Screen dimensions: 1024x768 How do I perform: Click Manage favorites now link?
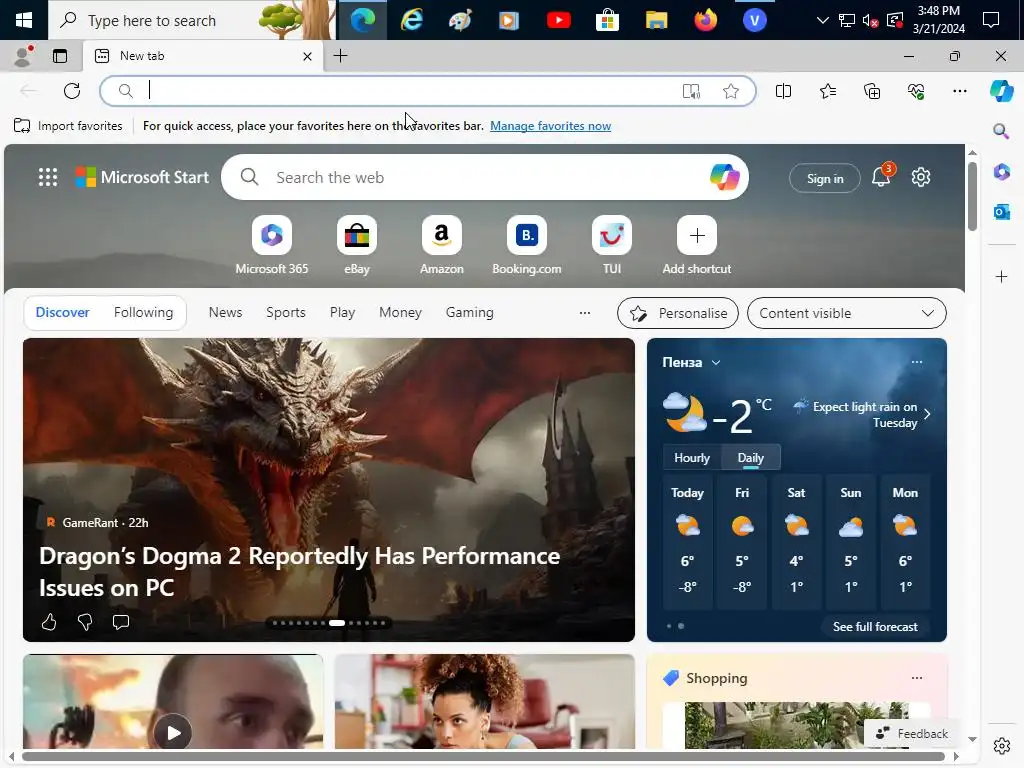coord(551,126)
